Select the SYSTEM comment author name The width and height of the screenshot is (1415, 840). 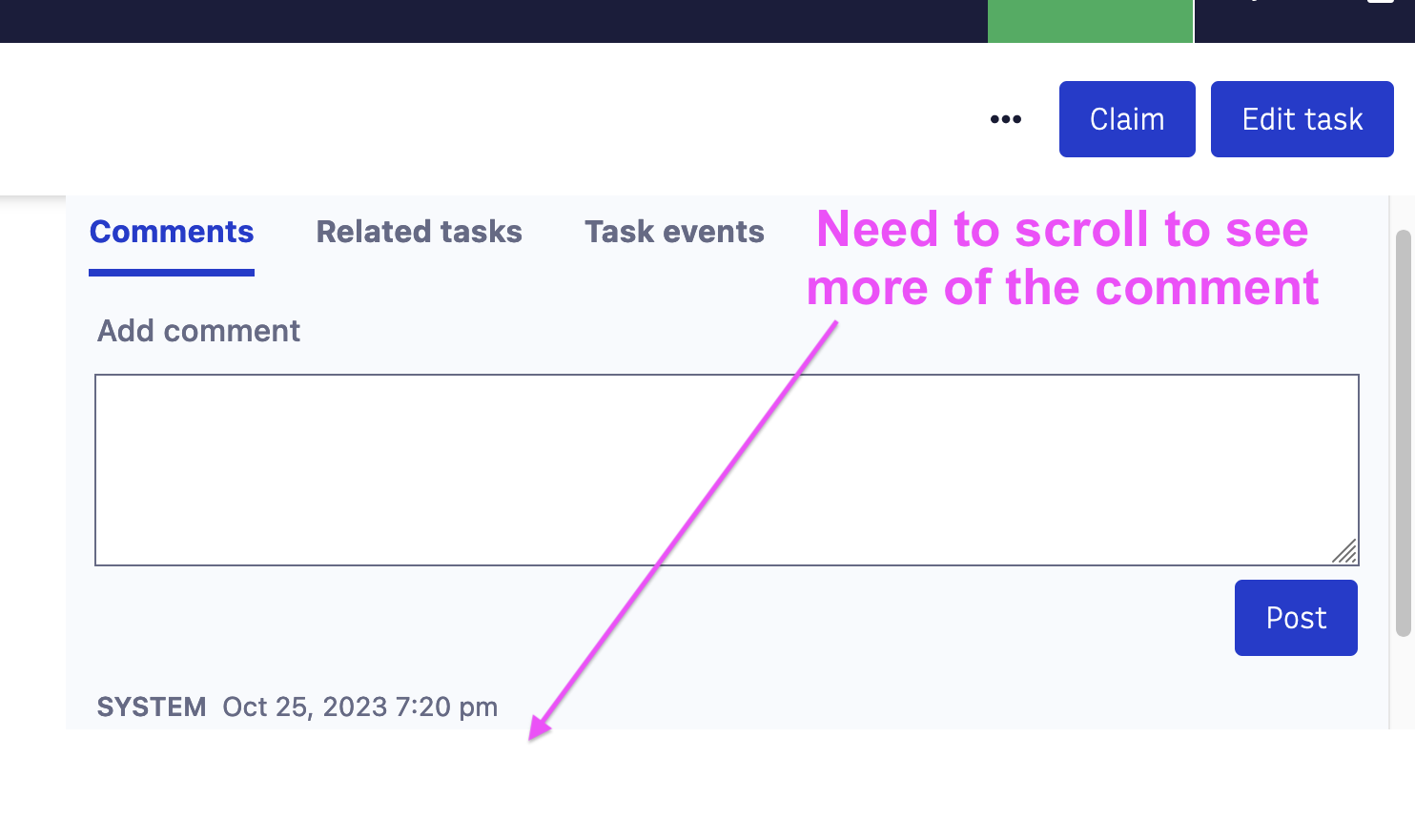pyautogui.click(x=152, y=707)
